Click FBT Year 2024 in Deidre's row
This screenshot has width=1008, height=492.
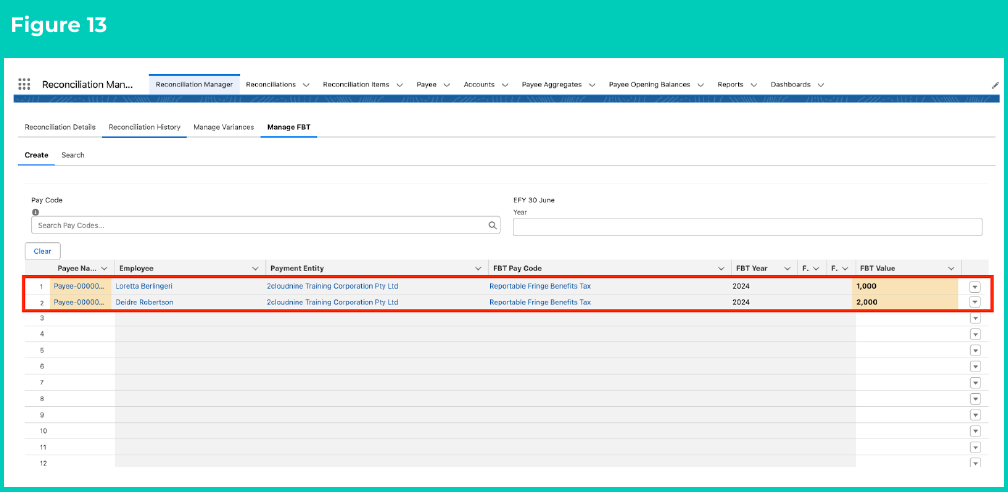(x=741, y=302)
